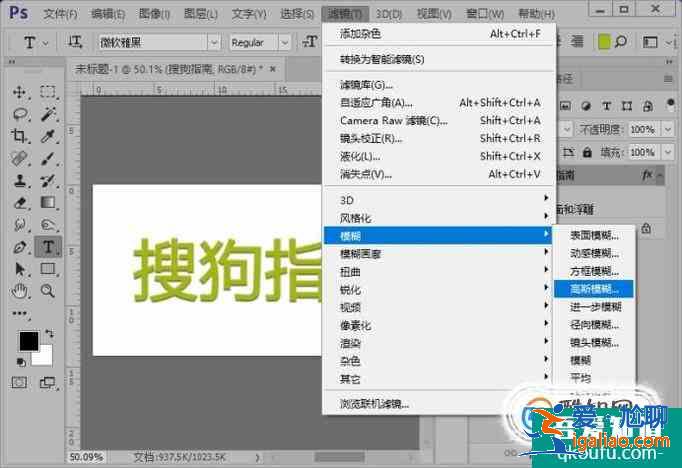Choose Gaussian Blur from submenu
Image resolution: width=682 pixels, height=468 pixels.
594,289
